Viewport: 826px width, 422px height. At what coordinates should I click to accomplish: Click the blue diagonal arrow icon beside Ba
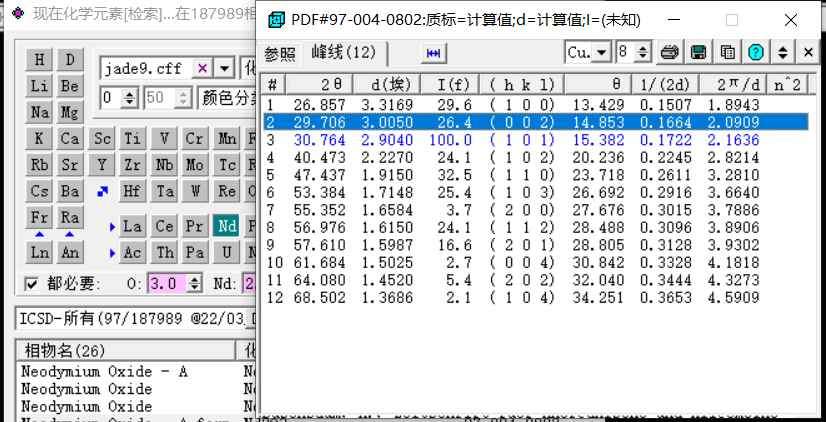pyautogui.click(x=103, y=191)
